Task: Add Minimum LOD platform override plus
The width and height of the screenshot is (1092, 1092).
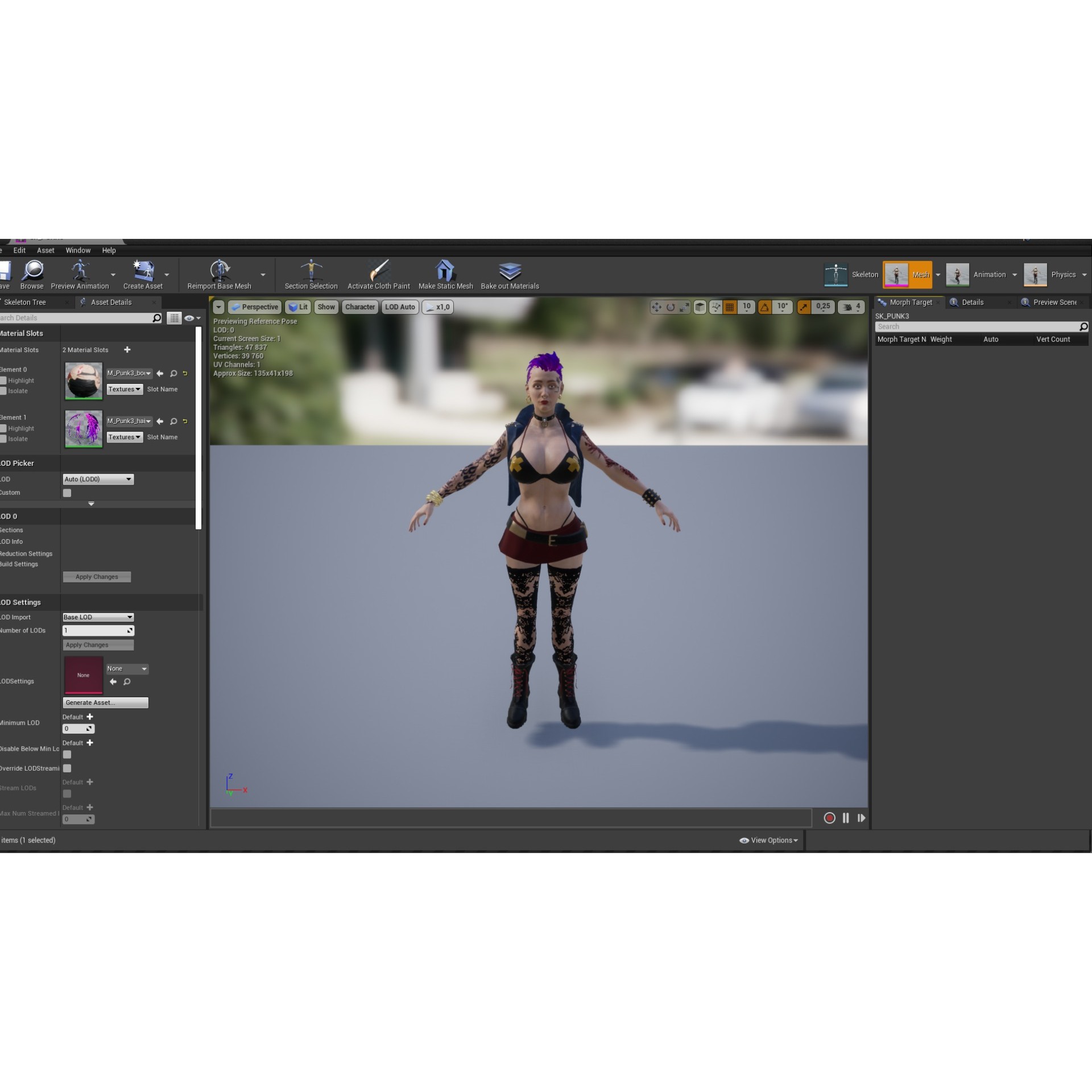Action: (90, 717)
